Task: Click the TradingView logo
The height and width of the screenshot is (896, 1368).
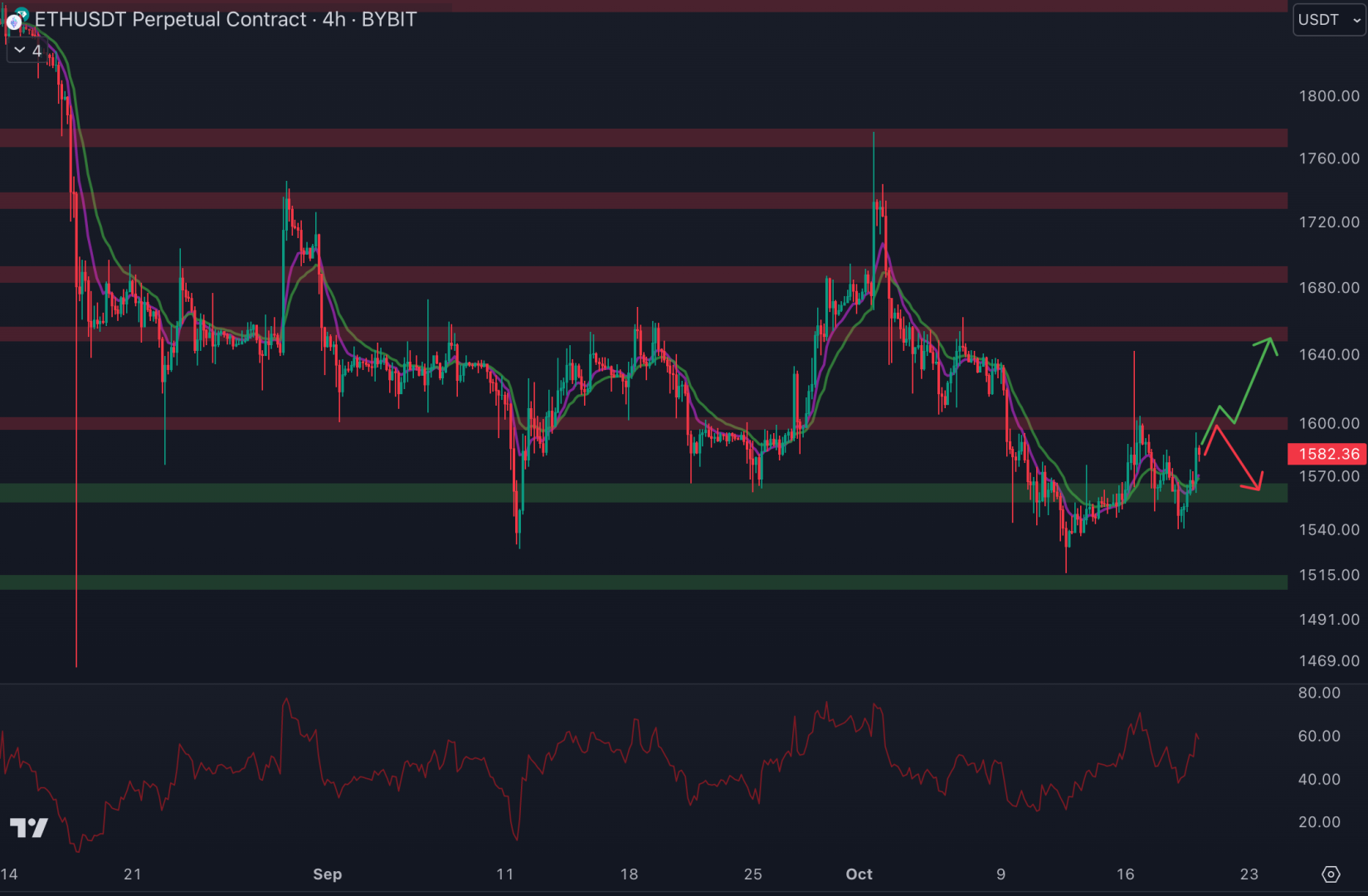Action: point(28,827)
